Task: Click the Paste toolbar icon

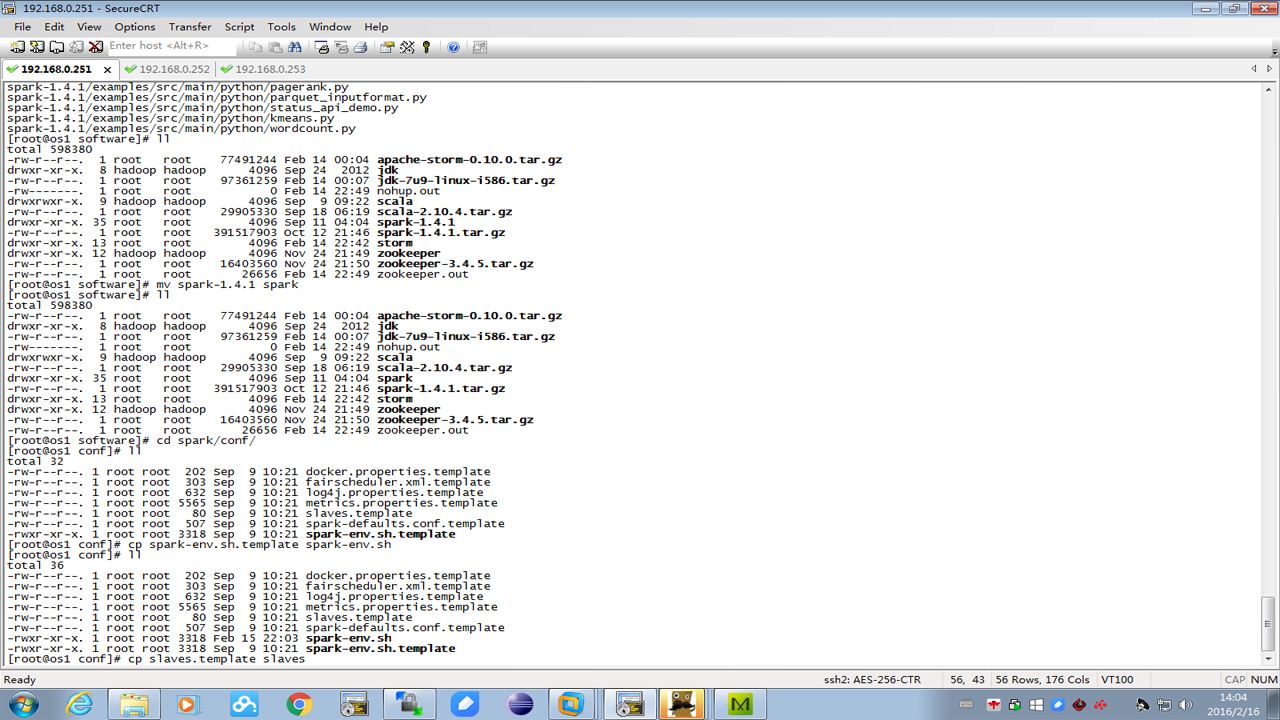Action: (x=275, y=47)
